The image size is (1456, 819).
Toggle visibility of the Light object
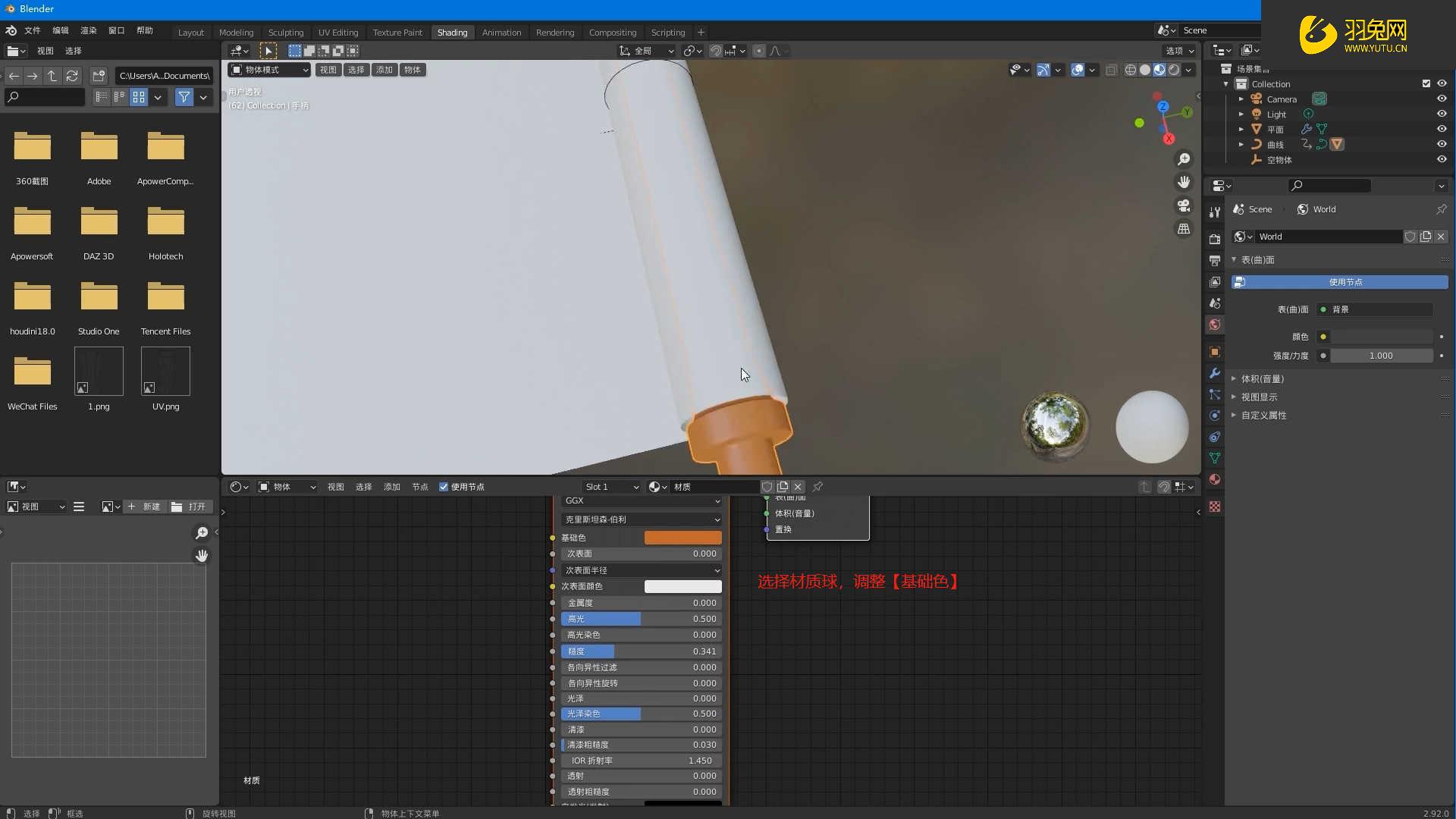coord(1442,113)
